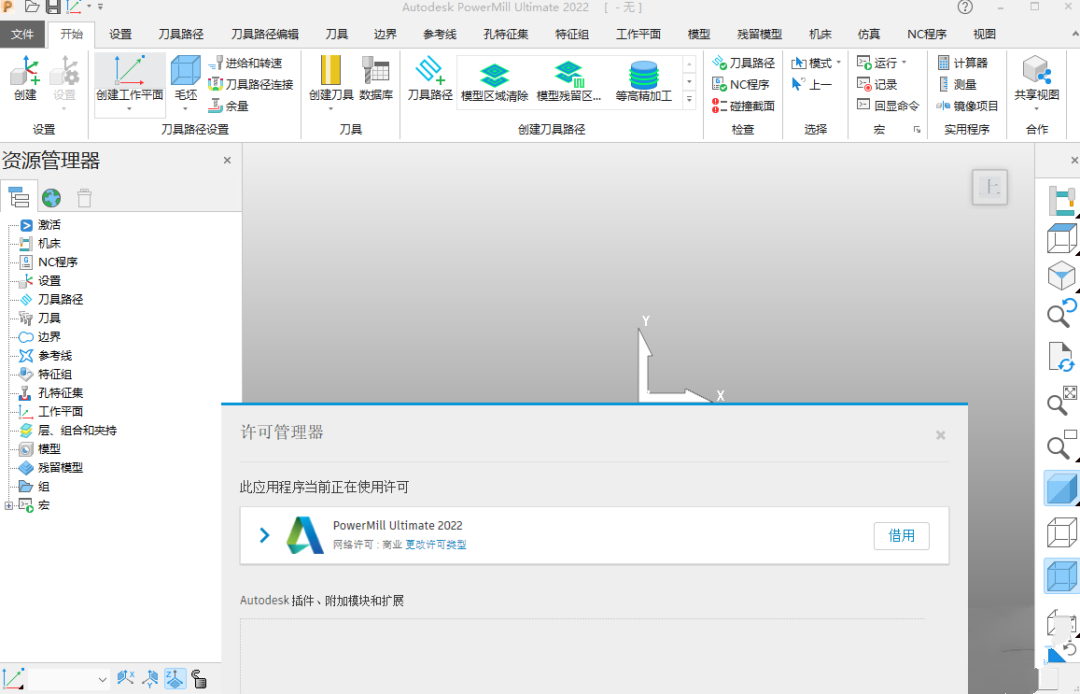Open the 计算器 calculator utility

(x=962, y=63)
